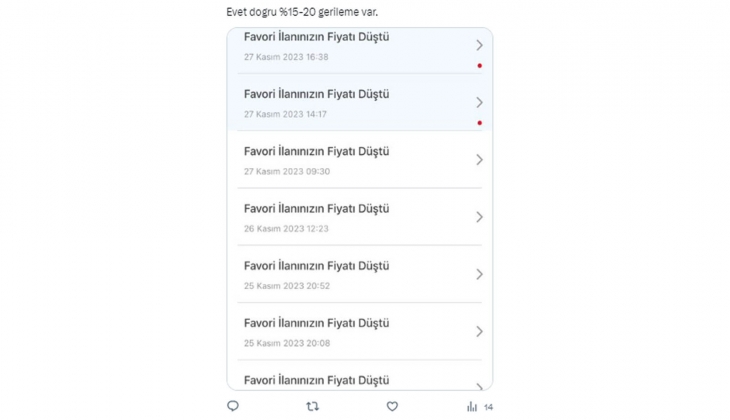Open the price-drop notification title dated 14:17
The image size is (730, 420).
[x=316, y=94]
